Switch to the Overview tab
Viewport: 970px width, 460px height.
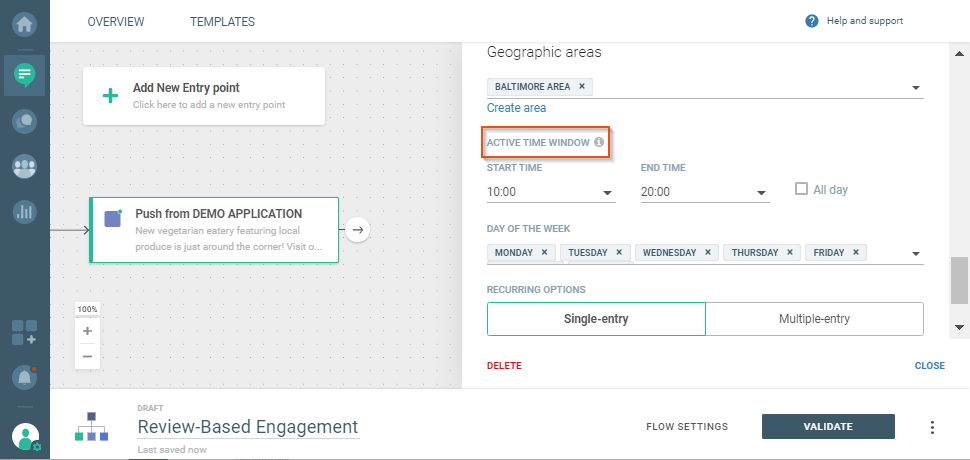(x=116, y=21)
